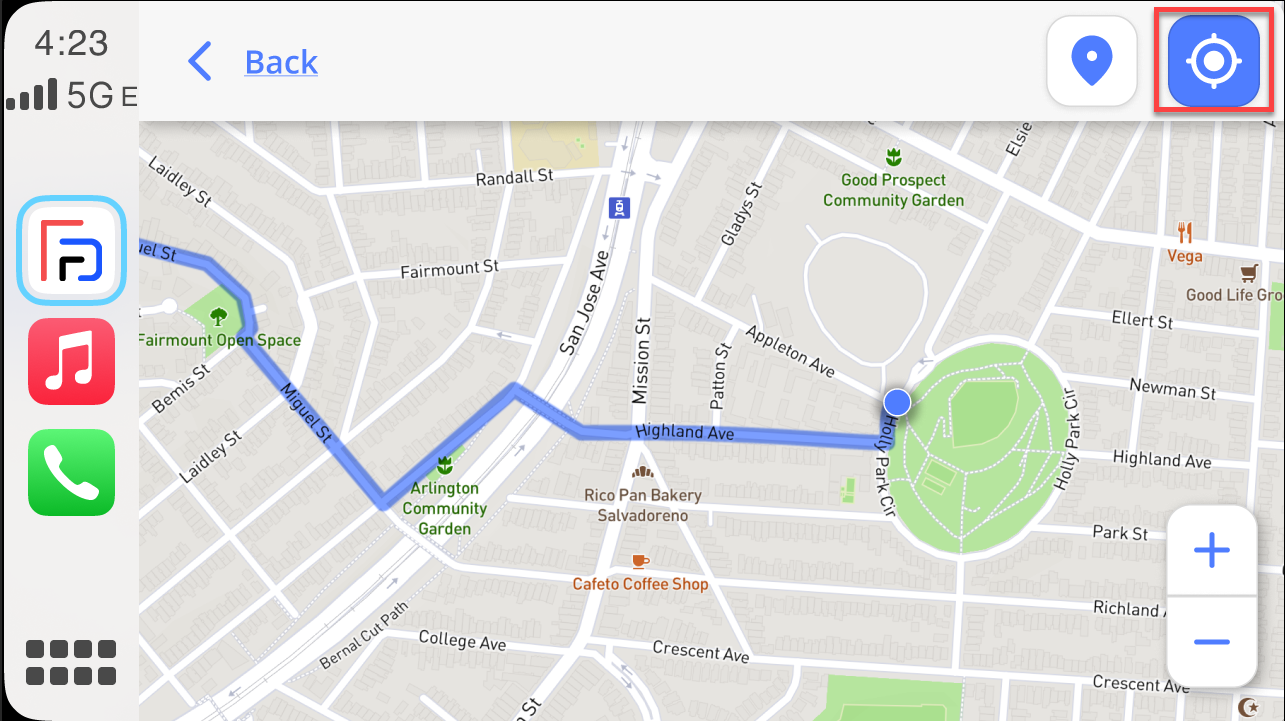Open the CarPlay home grid dashboard
The width and height of the screenshot is (1285, 721).
71,663
